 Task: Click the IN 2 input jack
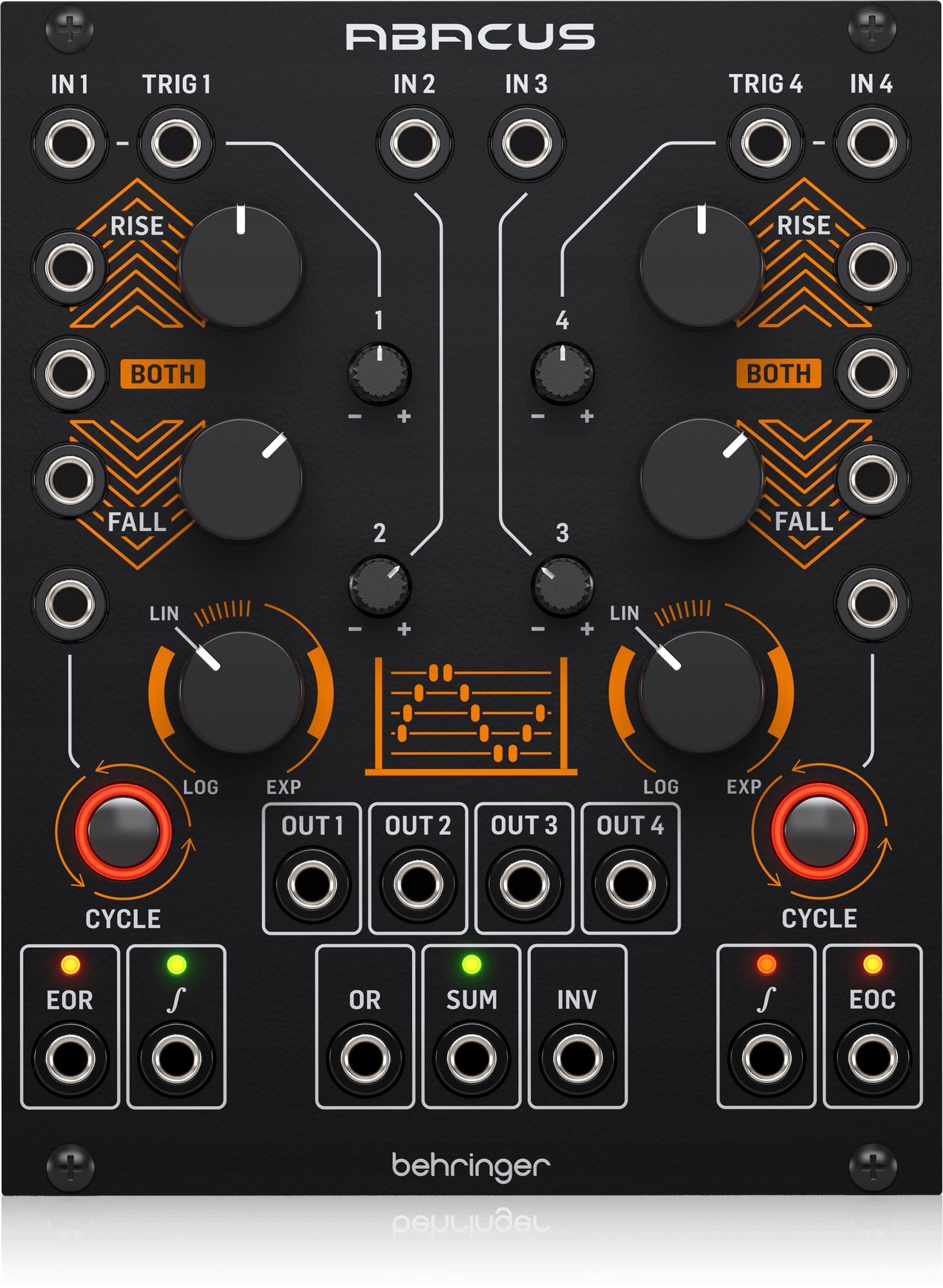click(x=415, y=143)
